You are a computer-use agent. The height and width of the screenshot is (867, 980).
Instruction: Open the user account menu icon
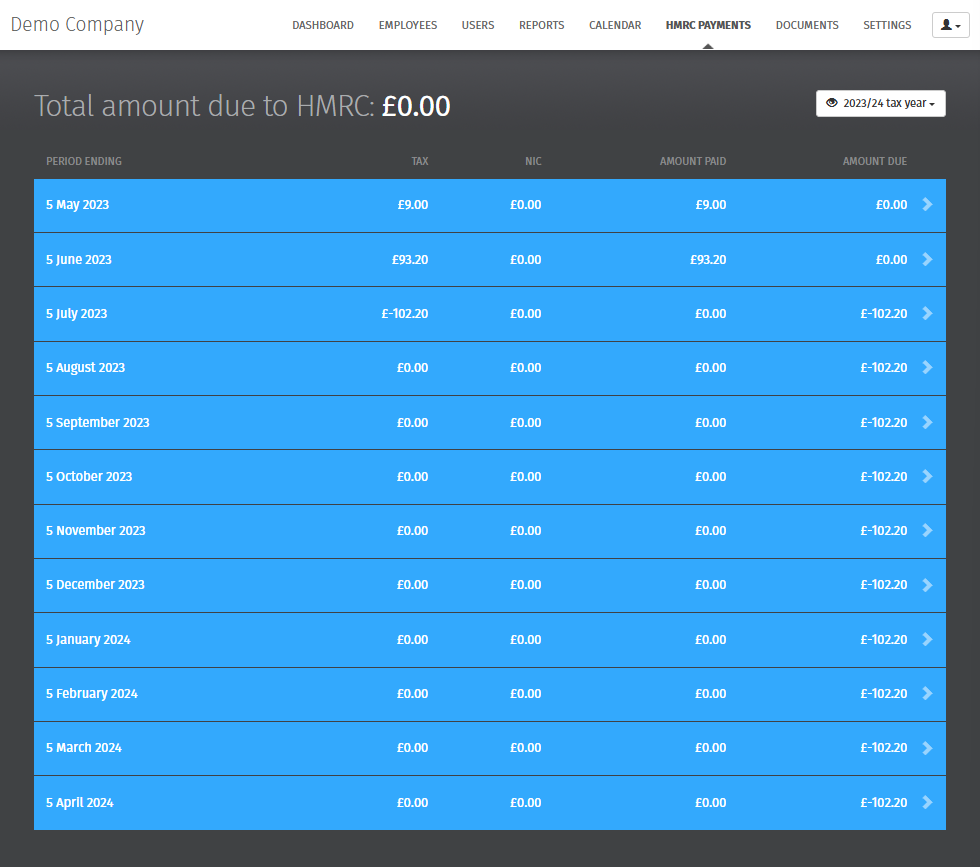[x=950, y=25]
